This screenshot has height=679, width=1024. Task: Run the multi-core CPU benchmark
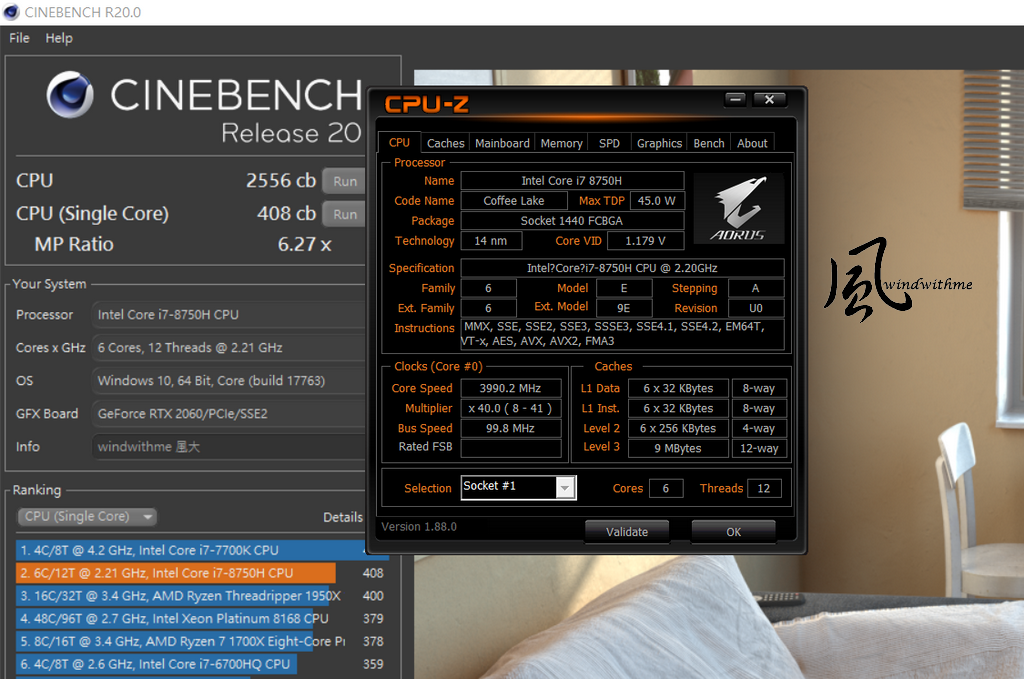[x=345, y=181]
